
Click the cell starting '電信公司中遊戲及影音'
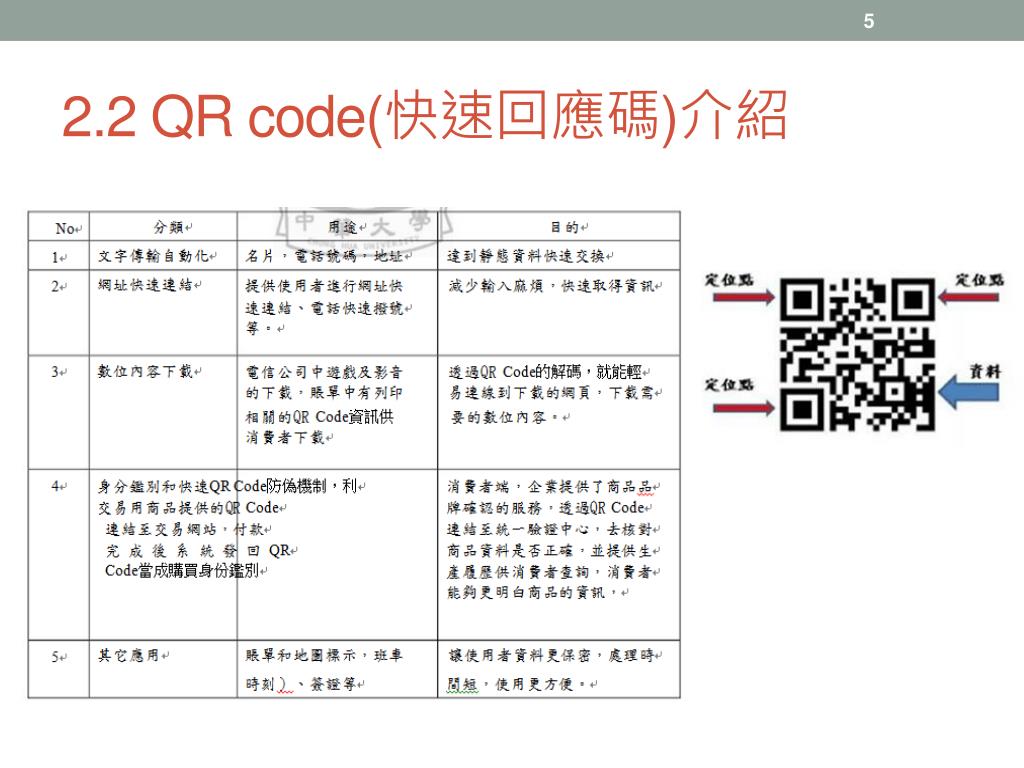tap(338, 412)
